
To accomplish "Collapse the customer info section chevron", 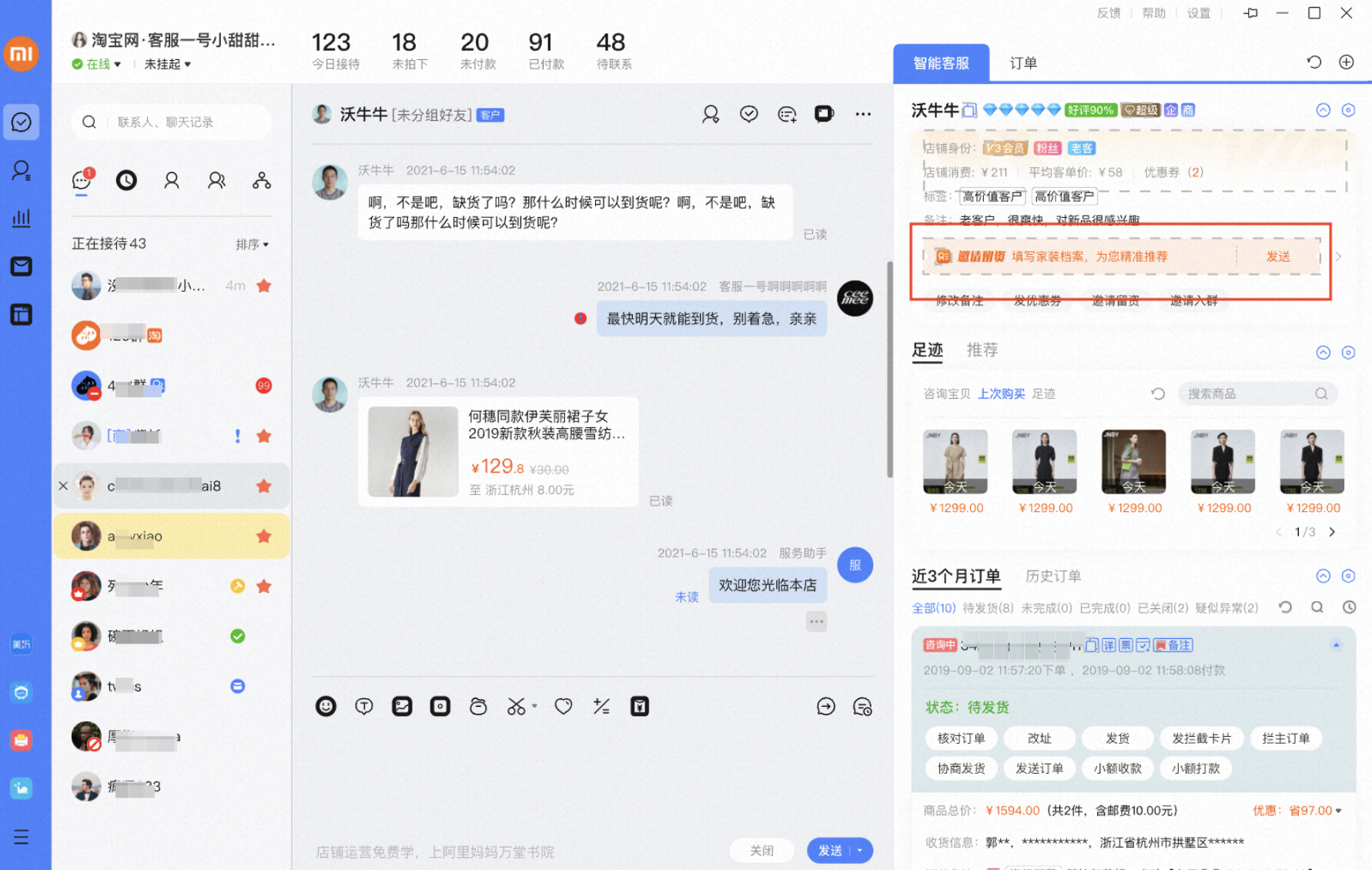I will pos(1323,110).
